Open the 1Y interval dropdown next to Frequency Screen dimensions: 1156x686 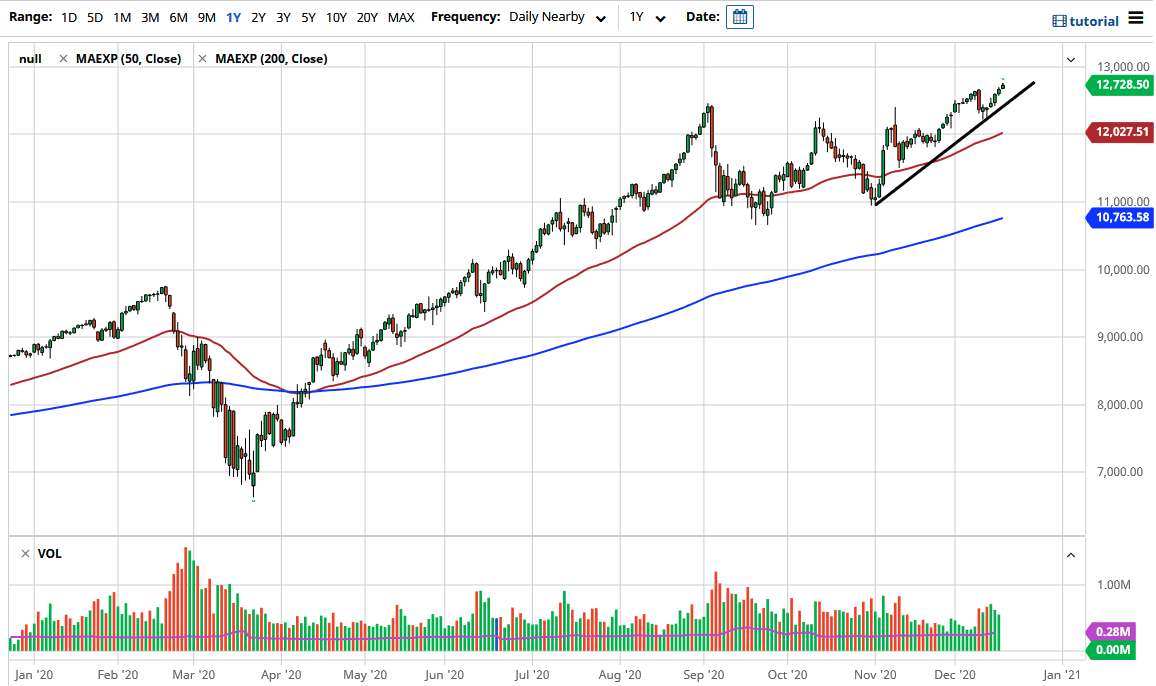coord(647,17)
